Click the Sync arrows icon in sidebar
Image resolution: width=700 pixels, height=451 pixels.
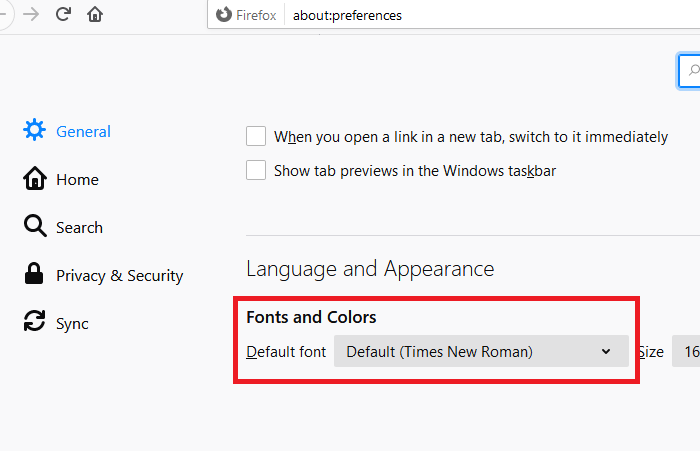(35, 323)
